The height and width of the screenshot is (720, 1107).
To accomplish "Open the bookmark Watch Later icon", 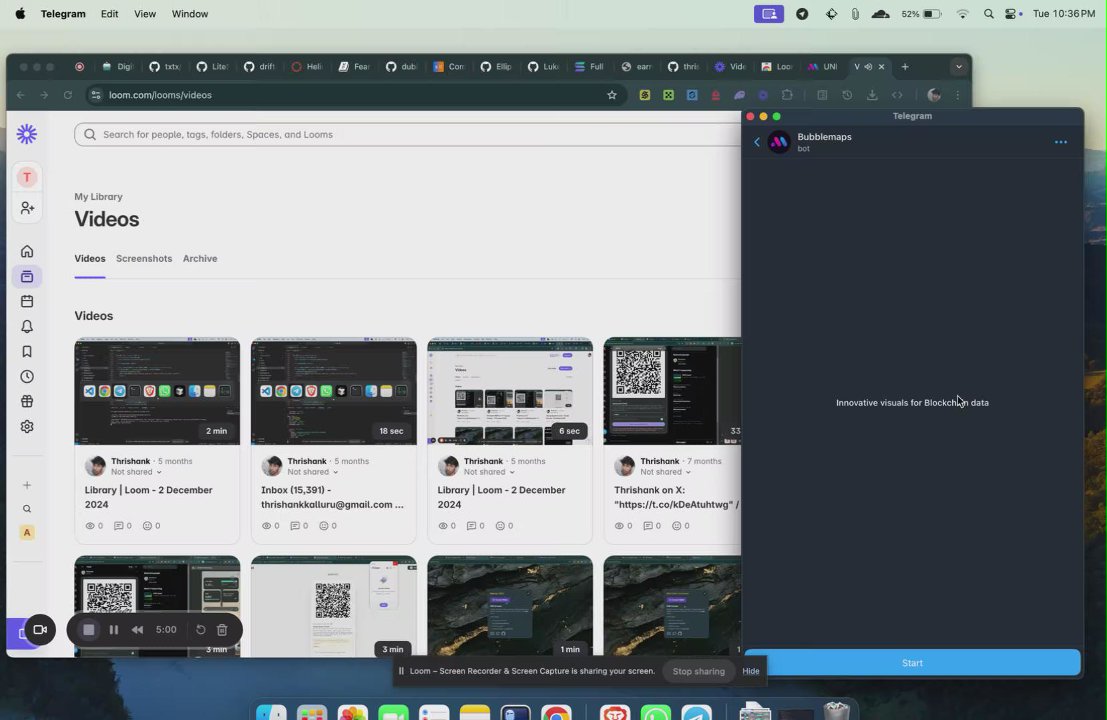I will 27,352.
